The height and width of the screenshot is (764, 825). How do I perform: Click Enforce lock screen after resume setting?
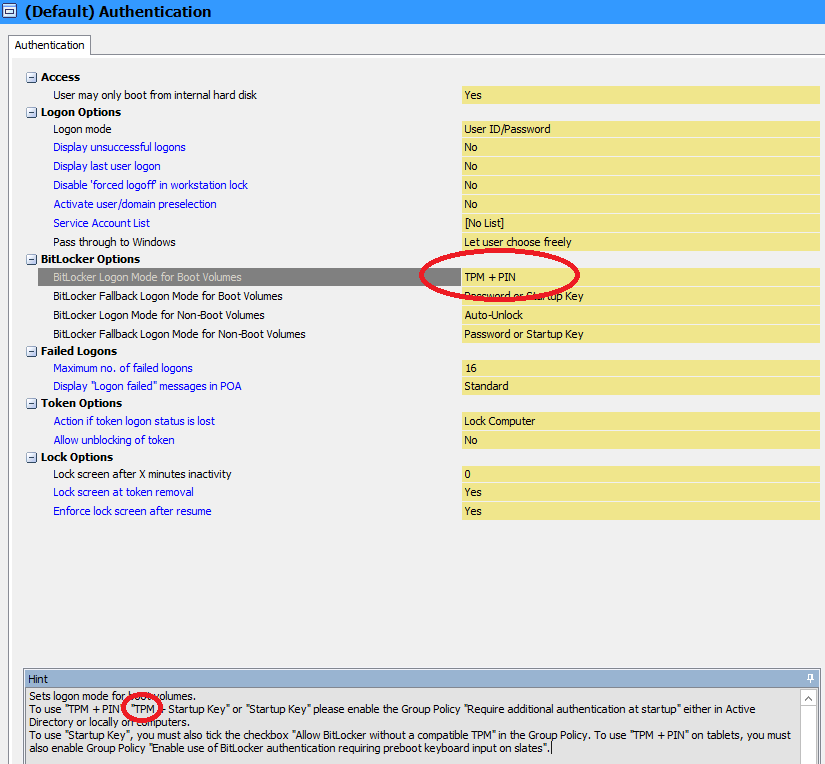tap(132, 511)
